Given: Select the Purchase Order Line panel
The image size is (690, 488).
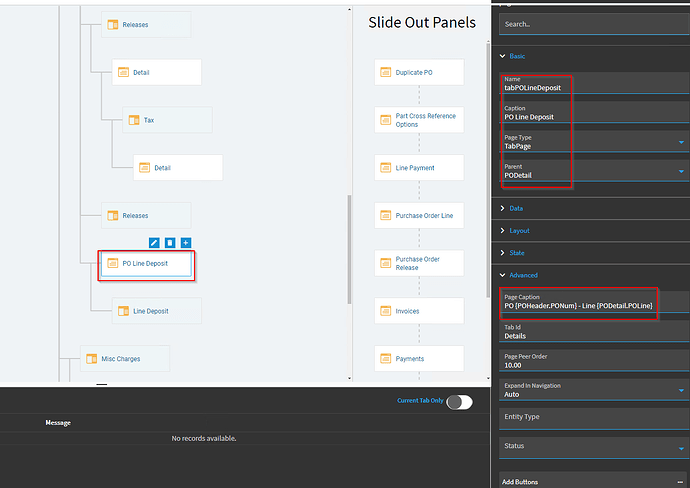Looking at the screenshot, I should 419,216.
